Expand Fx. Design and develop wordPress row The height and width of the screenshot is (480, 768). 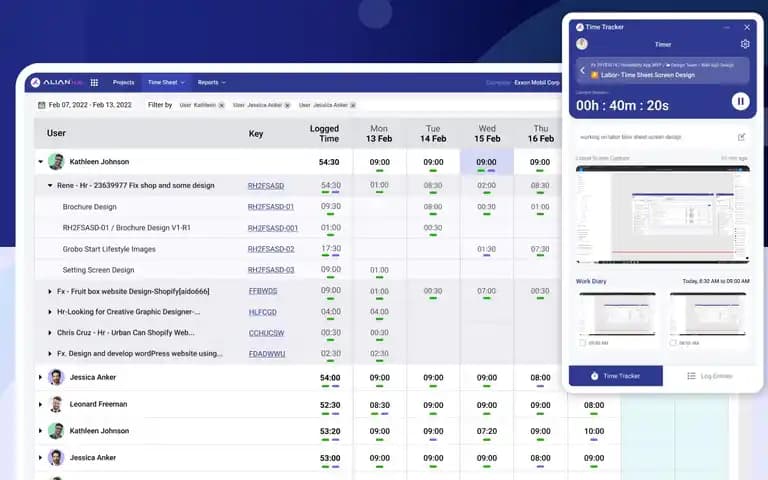49,354
